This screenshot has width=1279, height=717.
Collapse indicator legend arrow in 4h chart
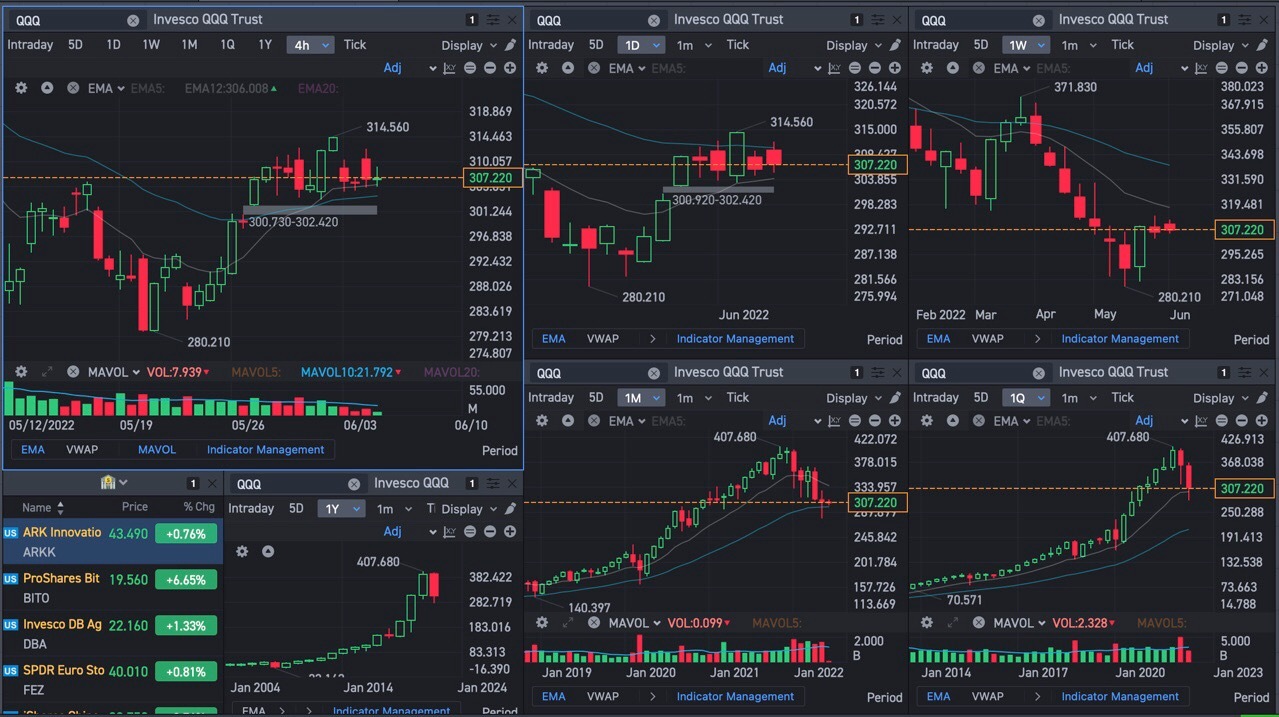(46, 88)
